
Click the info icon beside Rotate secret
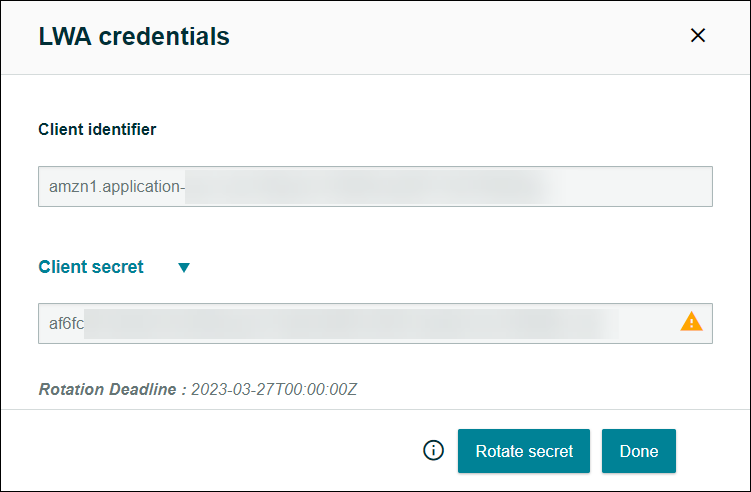(433, 450)
